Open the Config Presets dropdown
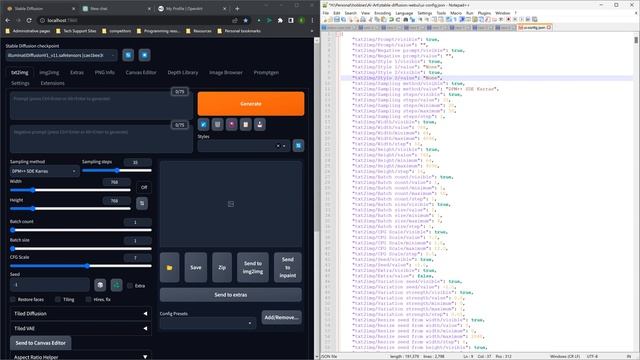Image resolution: width=640 pixels, height=360 pixels. click(208, 323)
